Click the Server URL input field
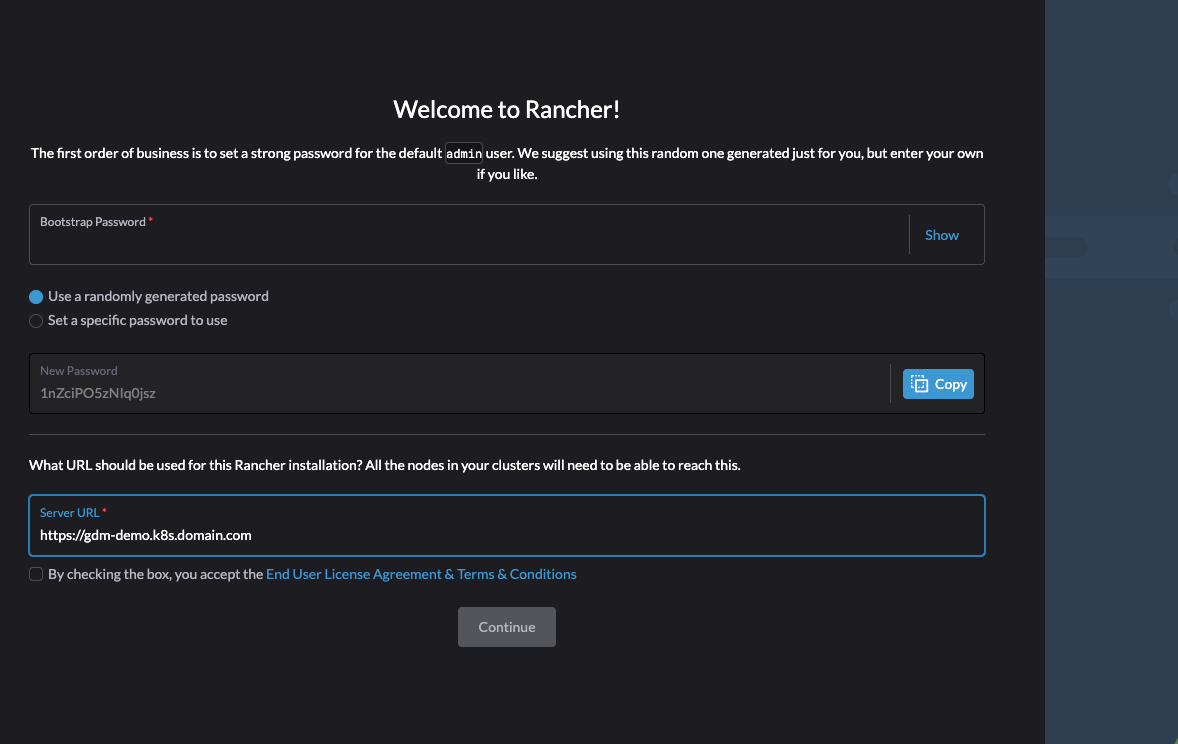This screenshot has height=744, width=1178. click(x=506, y=525)
